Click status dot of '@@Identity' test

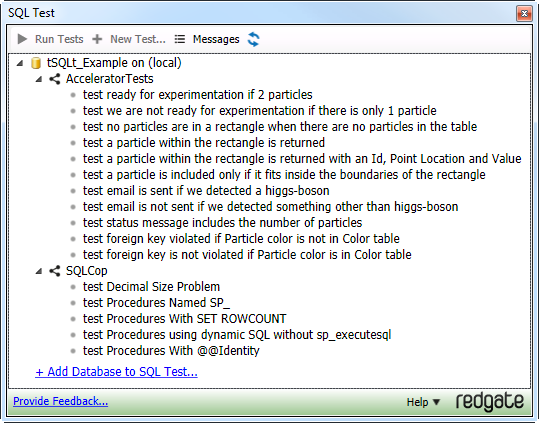pos(73,351)
